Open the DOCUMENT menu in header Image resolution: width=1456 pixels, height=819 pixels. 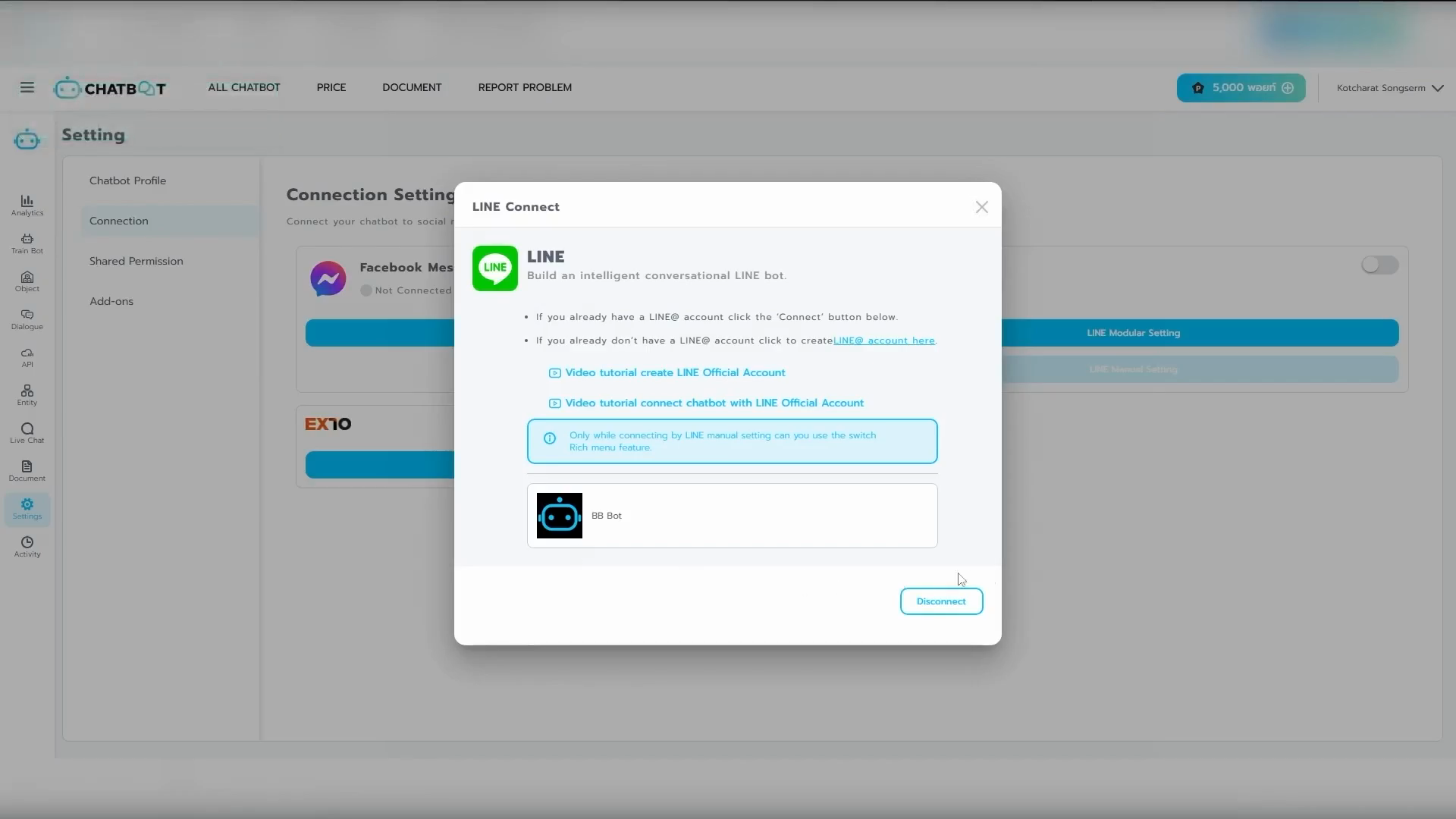412,87
